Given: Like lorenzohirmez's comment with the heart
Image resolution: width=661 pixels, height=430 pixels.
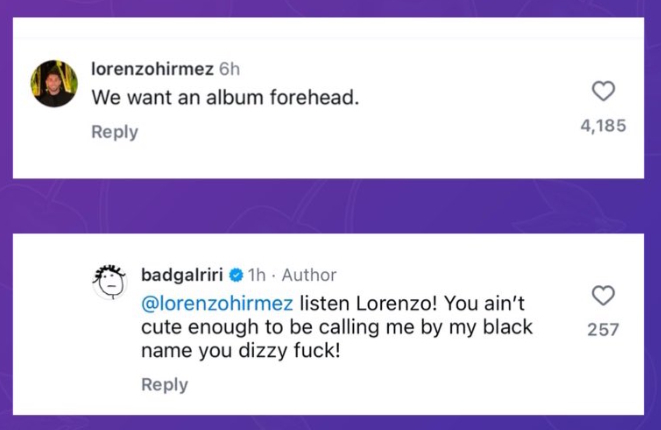Looking at the screenshot, I should pyautogui.click(x=603, y=92).
